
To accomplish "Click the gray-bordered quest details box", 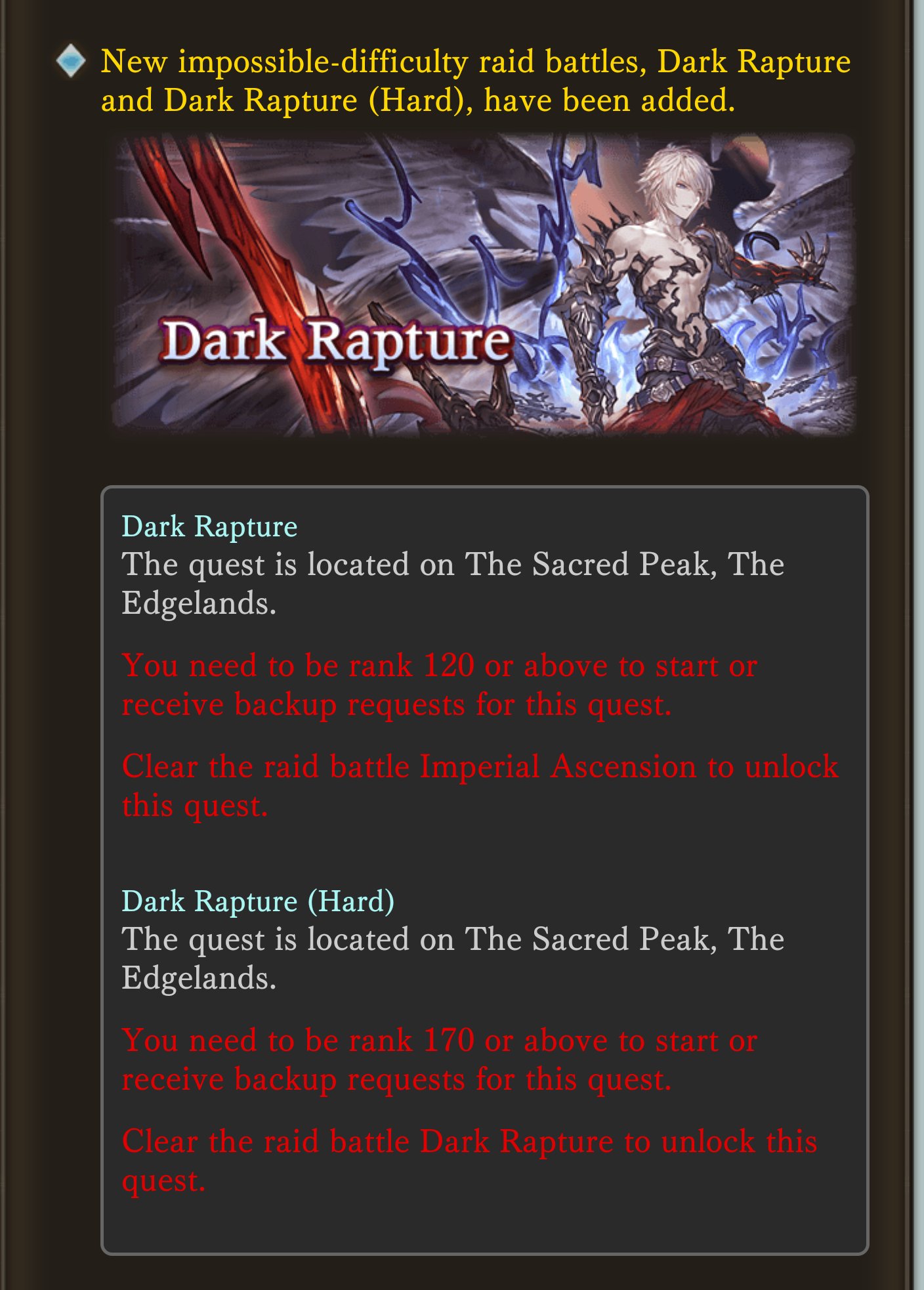I will pos(484,871).
